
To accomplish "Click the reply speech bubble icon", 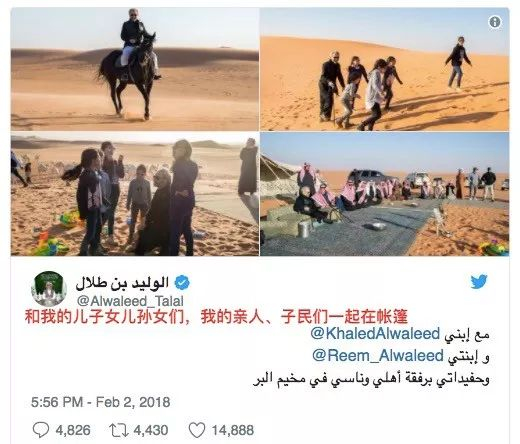I will (x=41, y=430).
